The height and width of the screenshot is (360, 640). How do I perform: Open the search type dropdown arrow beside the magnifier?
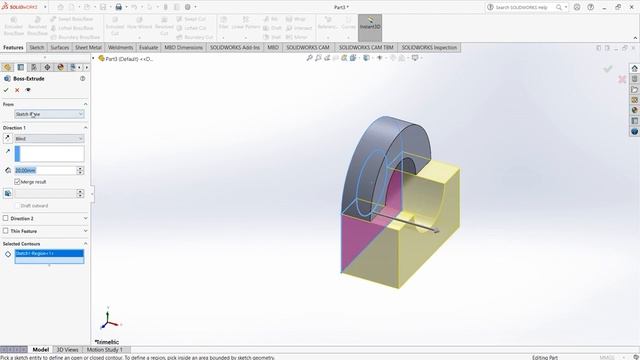click(565, 7)
